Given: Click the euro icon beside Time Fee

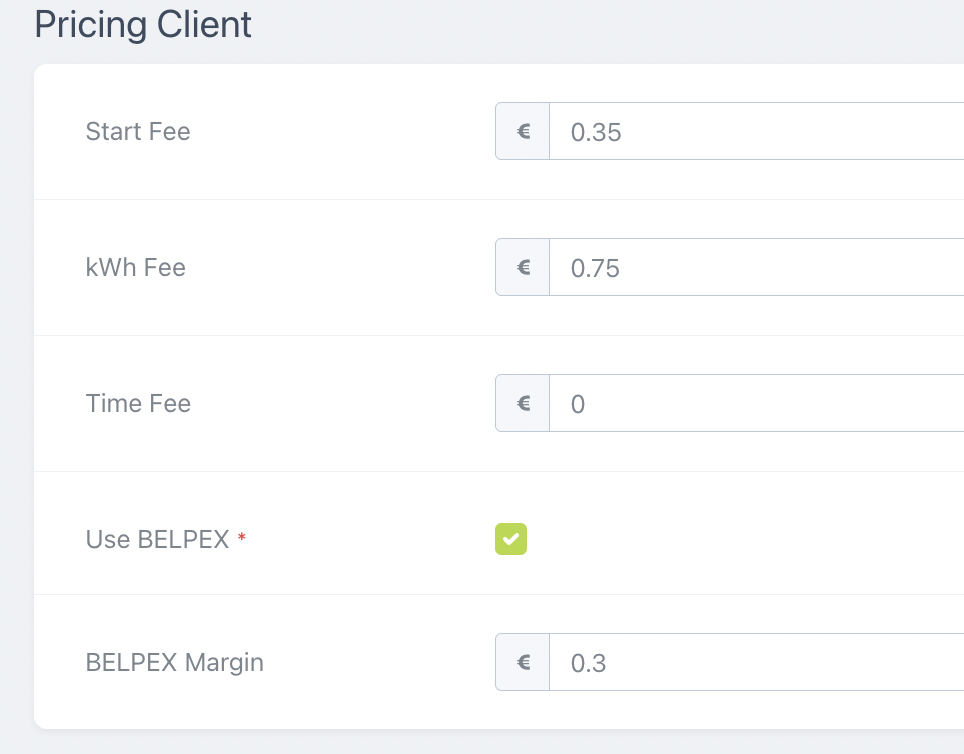Looking at the screenshot, I should coord(523,403).
